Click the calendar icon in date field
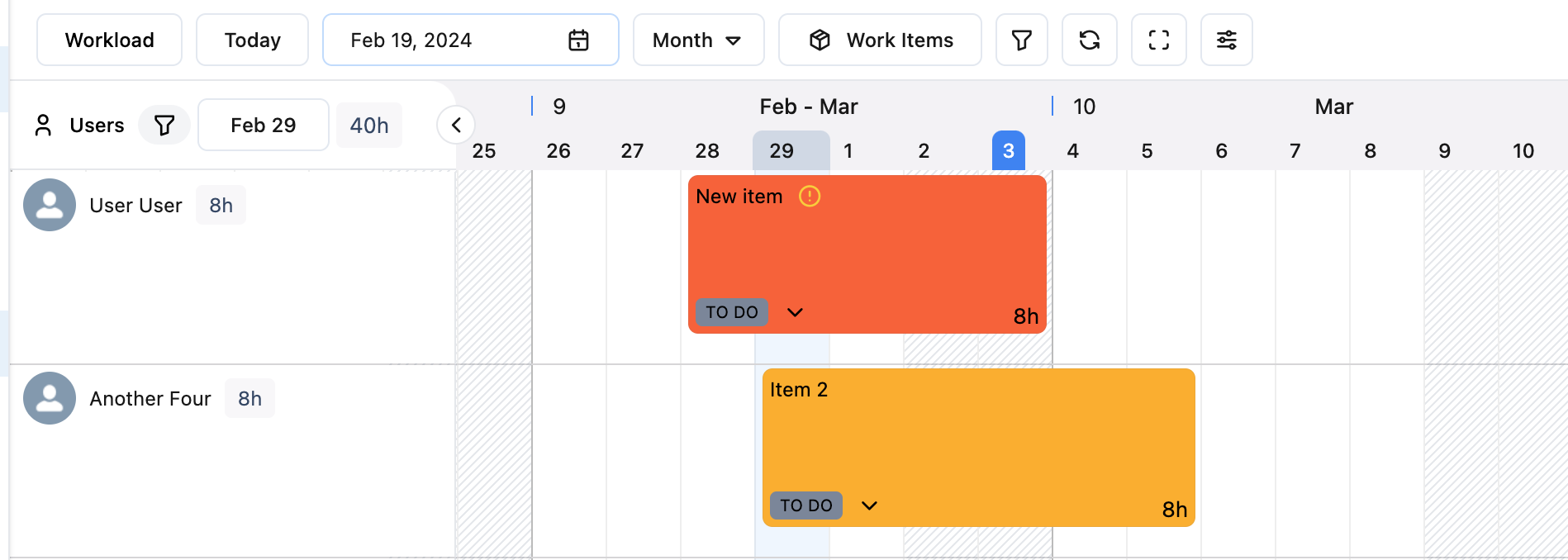 pyautogui.click(x=578, y=40)
